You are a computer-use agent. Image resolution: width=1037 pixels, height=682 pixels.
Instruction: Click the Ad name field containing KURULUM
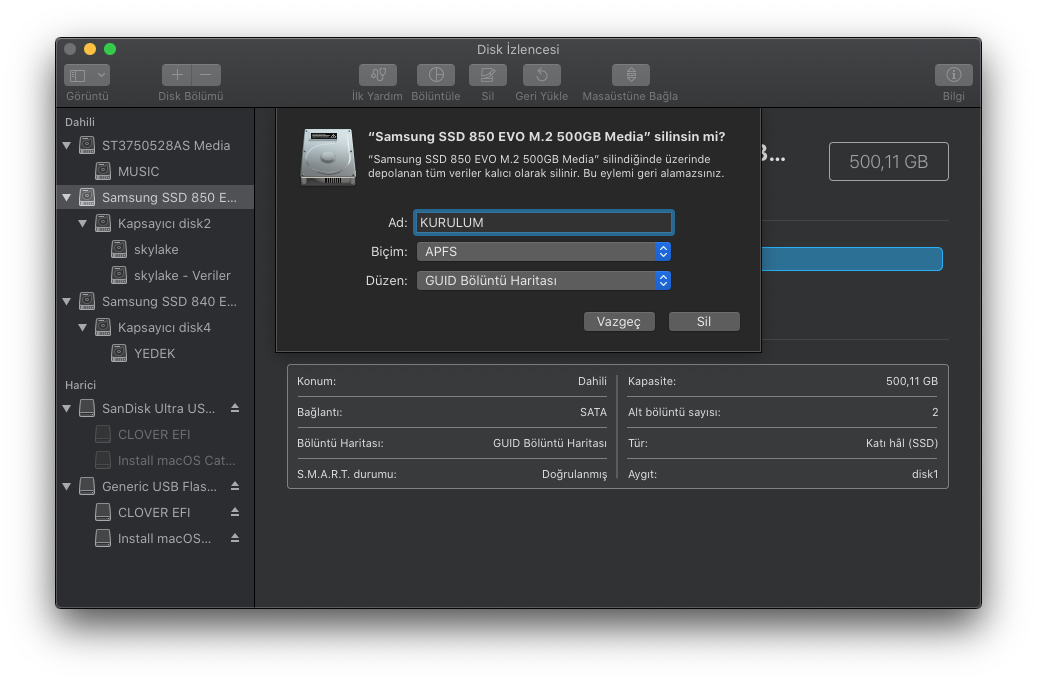(x=543, y=222)
